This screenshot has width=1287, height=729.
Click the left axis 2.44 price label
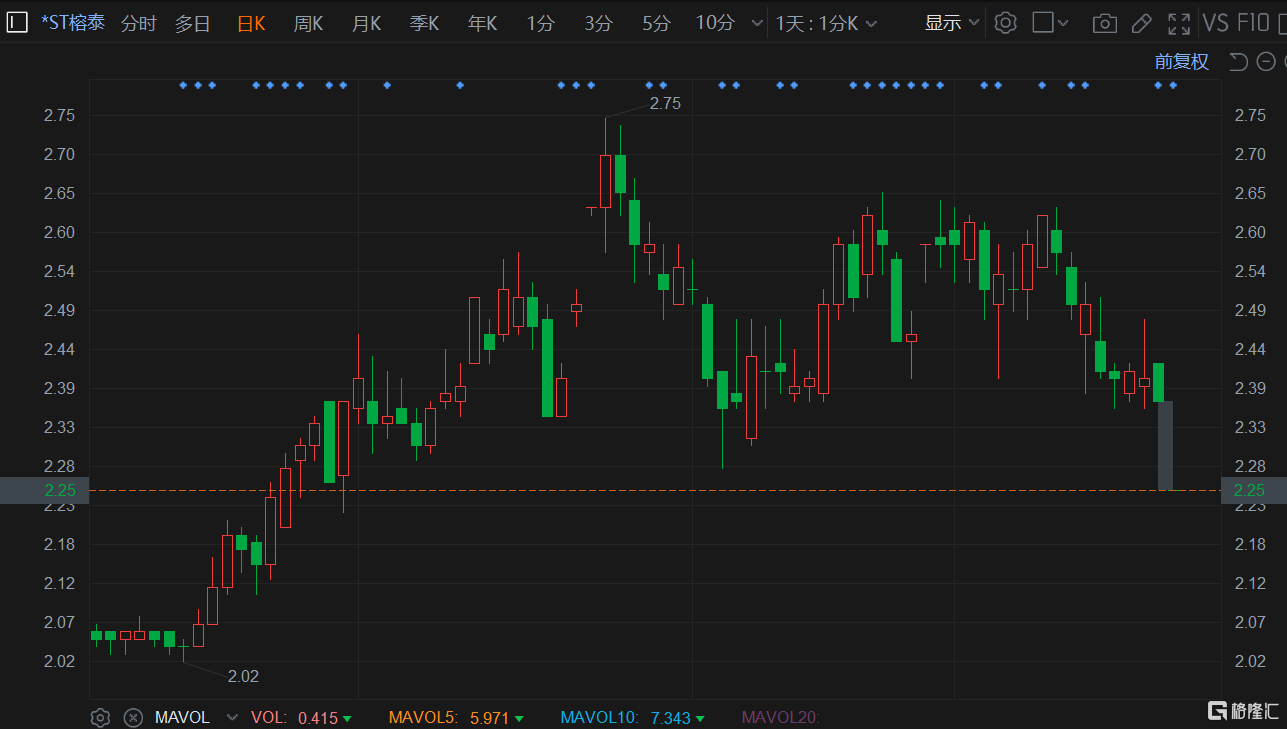pos(59,350)
